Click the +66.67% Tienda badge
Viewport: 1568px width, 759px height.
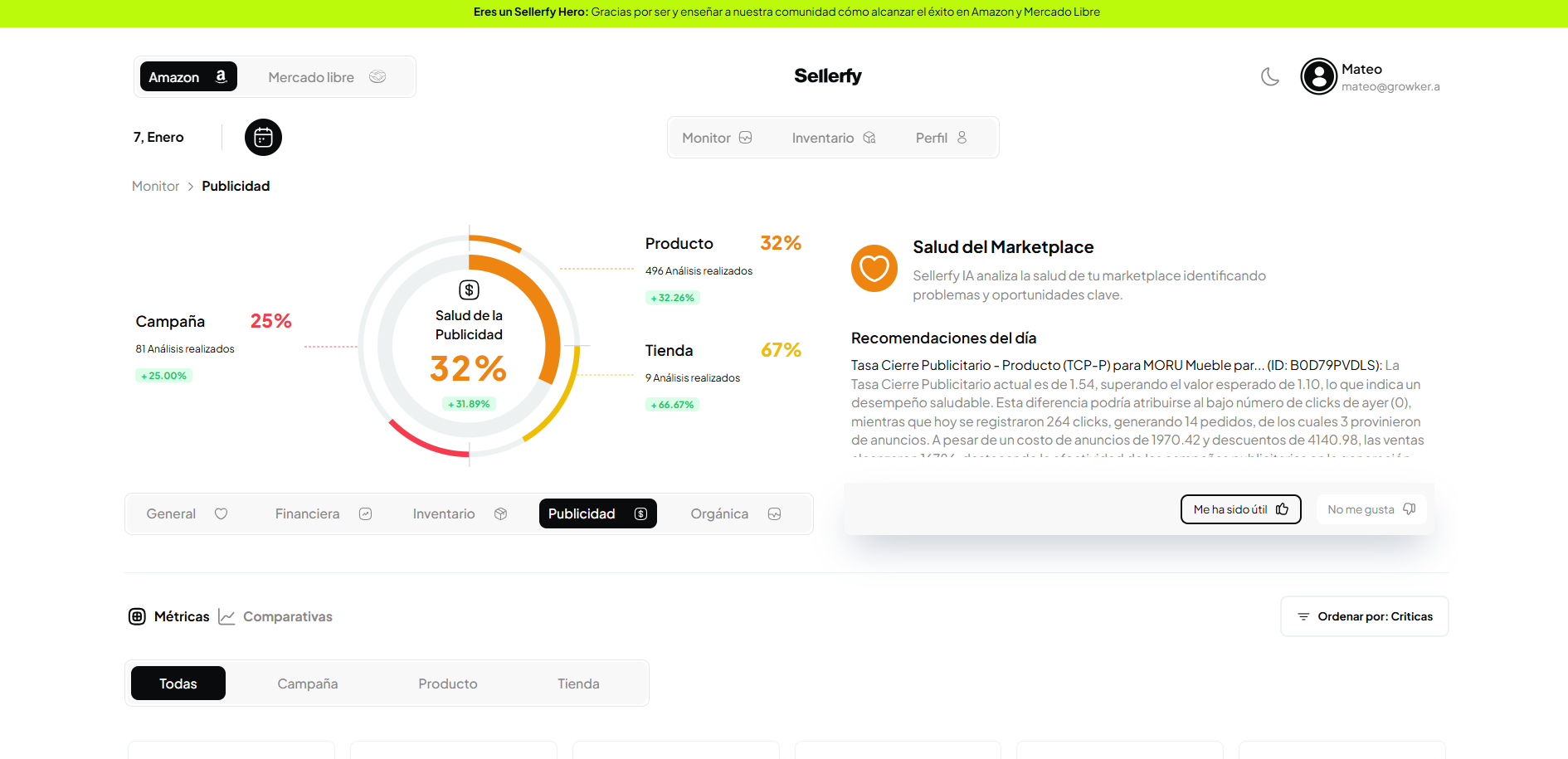pyautogui.click(x=673, y=405)
